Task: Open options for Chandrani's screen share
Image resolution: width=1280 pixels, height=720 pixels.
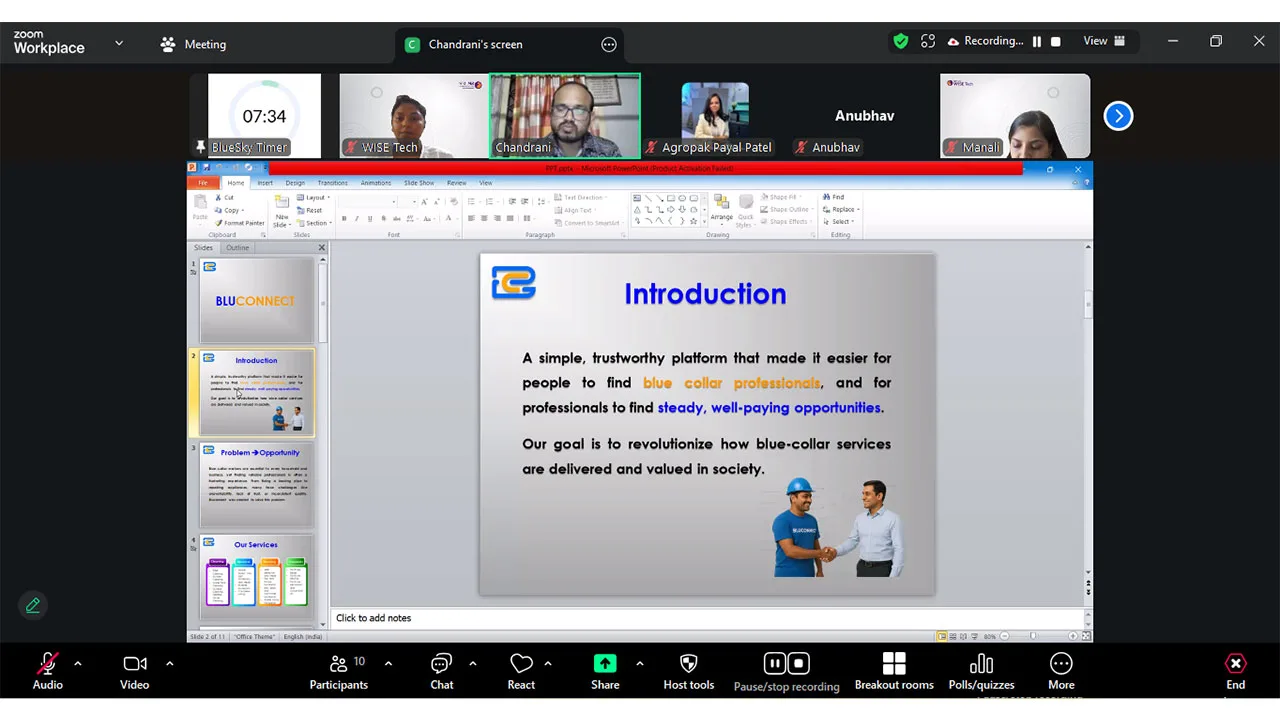Action: [609, 44]
